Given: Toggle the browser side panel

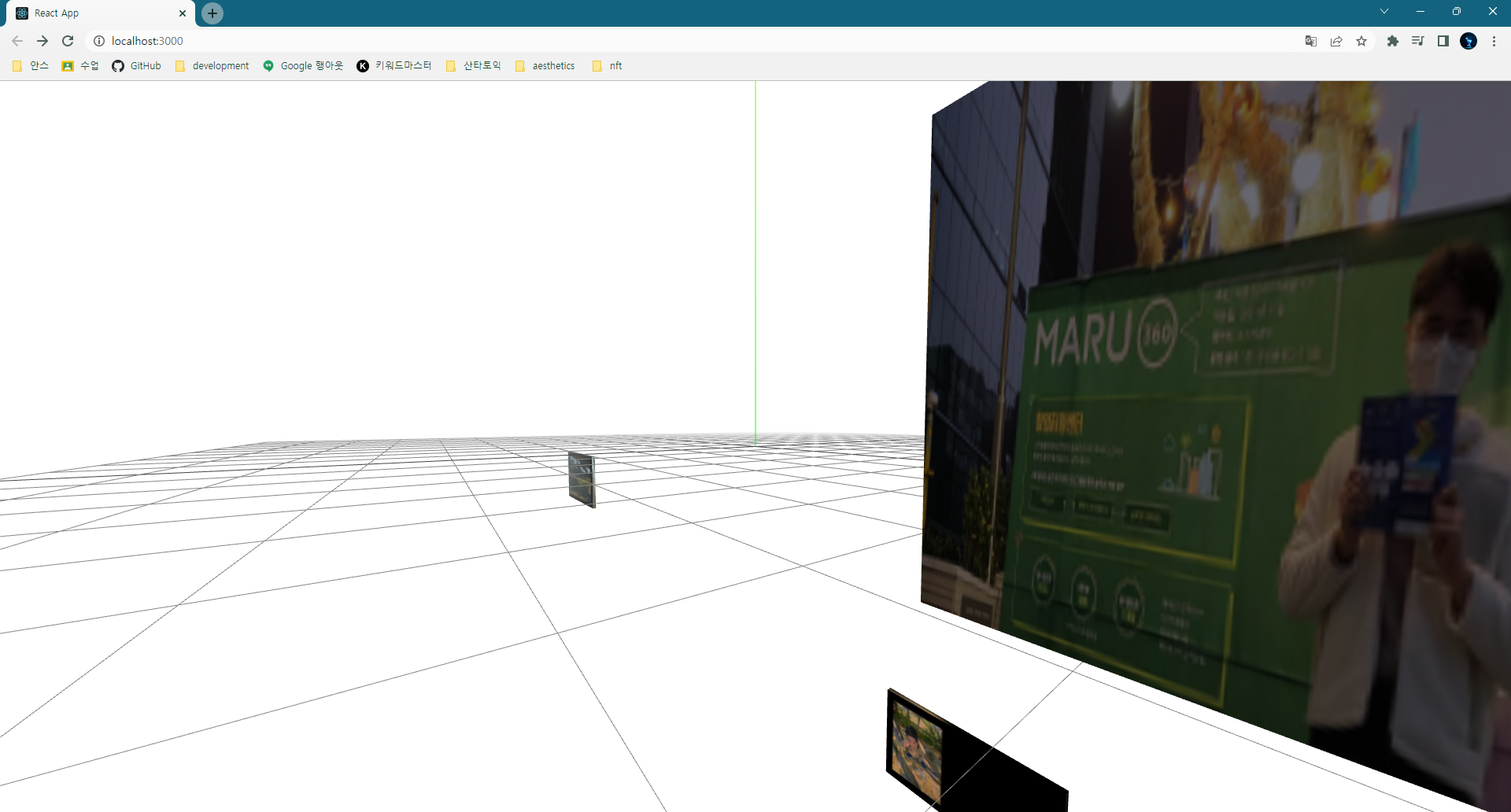Looking at the screenshot, I should 1443,41.
